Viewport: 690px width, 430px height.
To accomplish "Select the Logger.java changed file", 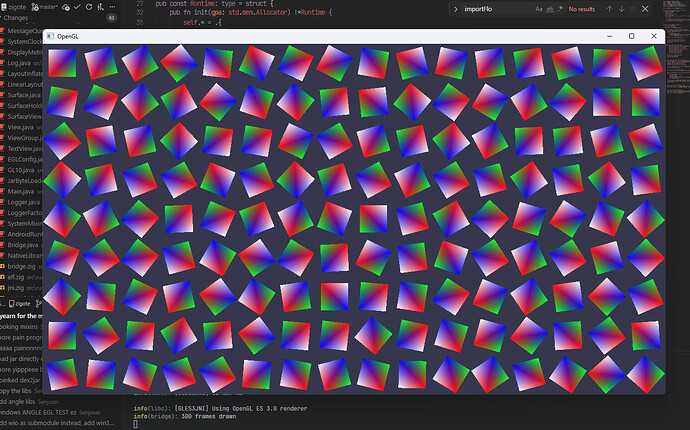I will point(21,202).
